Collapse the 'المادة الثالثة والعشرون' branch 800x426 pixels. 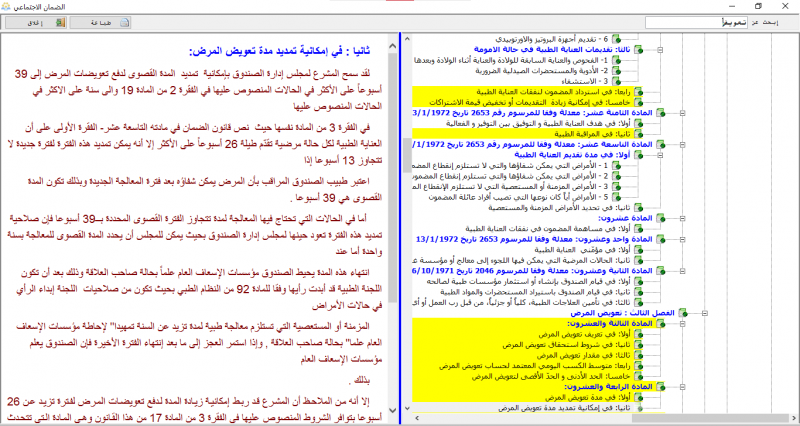pos(683,324)
